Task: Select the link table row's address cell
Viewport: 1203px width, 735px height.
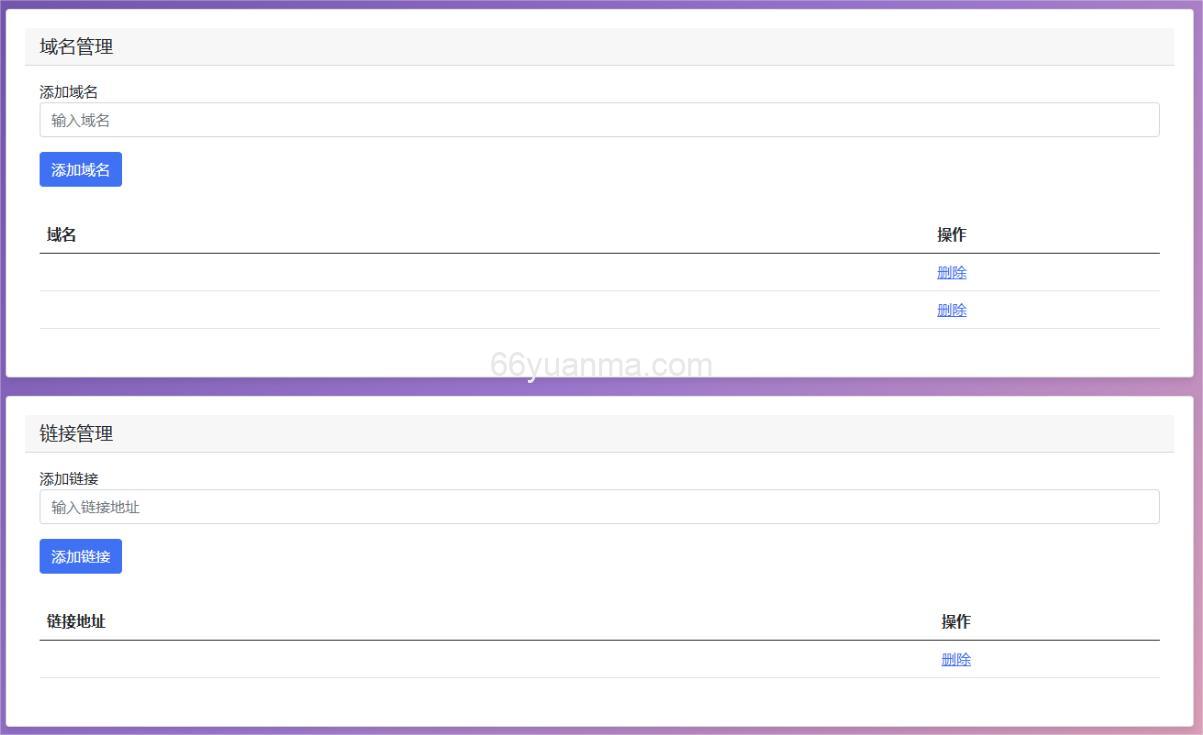Action: pyautogui.click(x=480, y=660)
